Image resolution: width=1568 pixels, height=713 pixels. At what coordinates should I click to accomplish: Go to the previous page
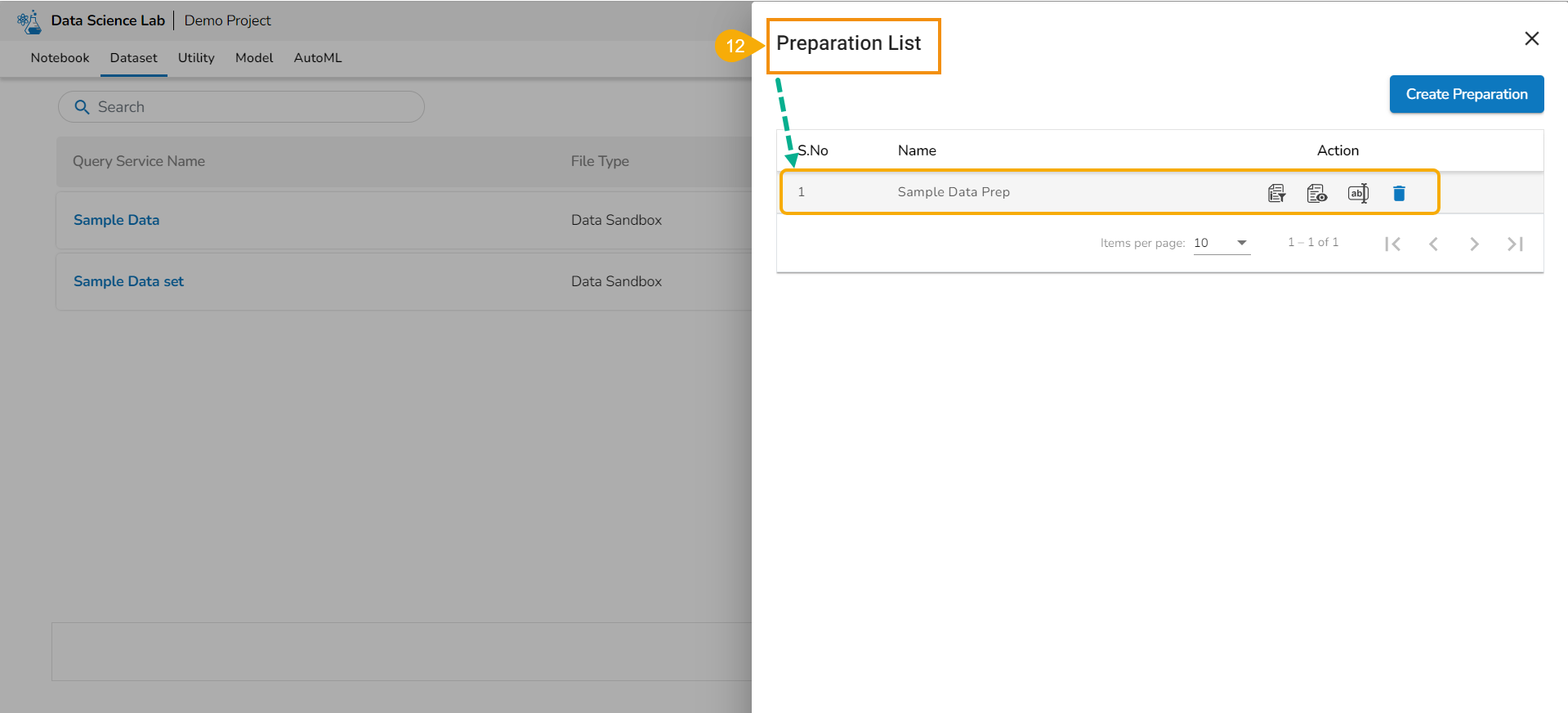1433,244
